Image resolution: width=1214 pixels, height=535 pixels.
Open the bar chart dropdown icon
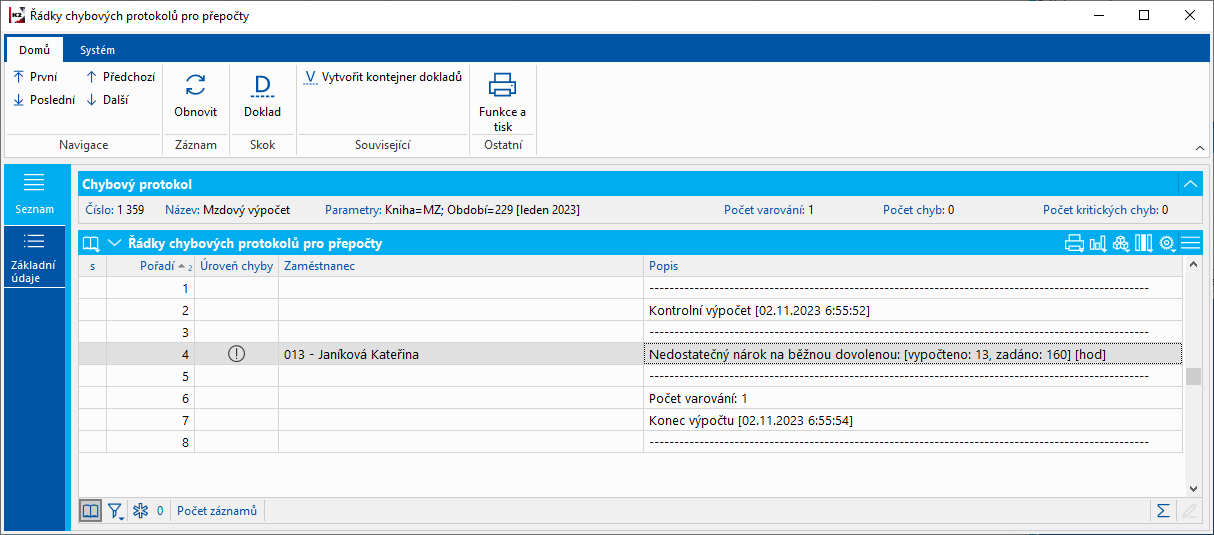click(x=1097, y=243)
